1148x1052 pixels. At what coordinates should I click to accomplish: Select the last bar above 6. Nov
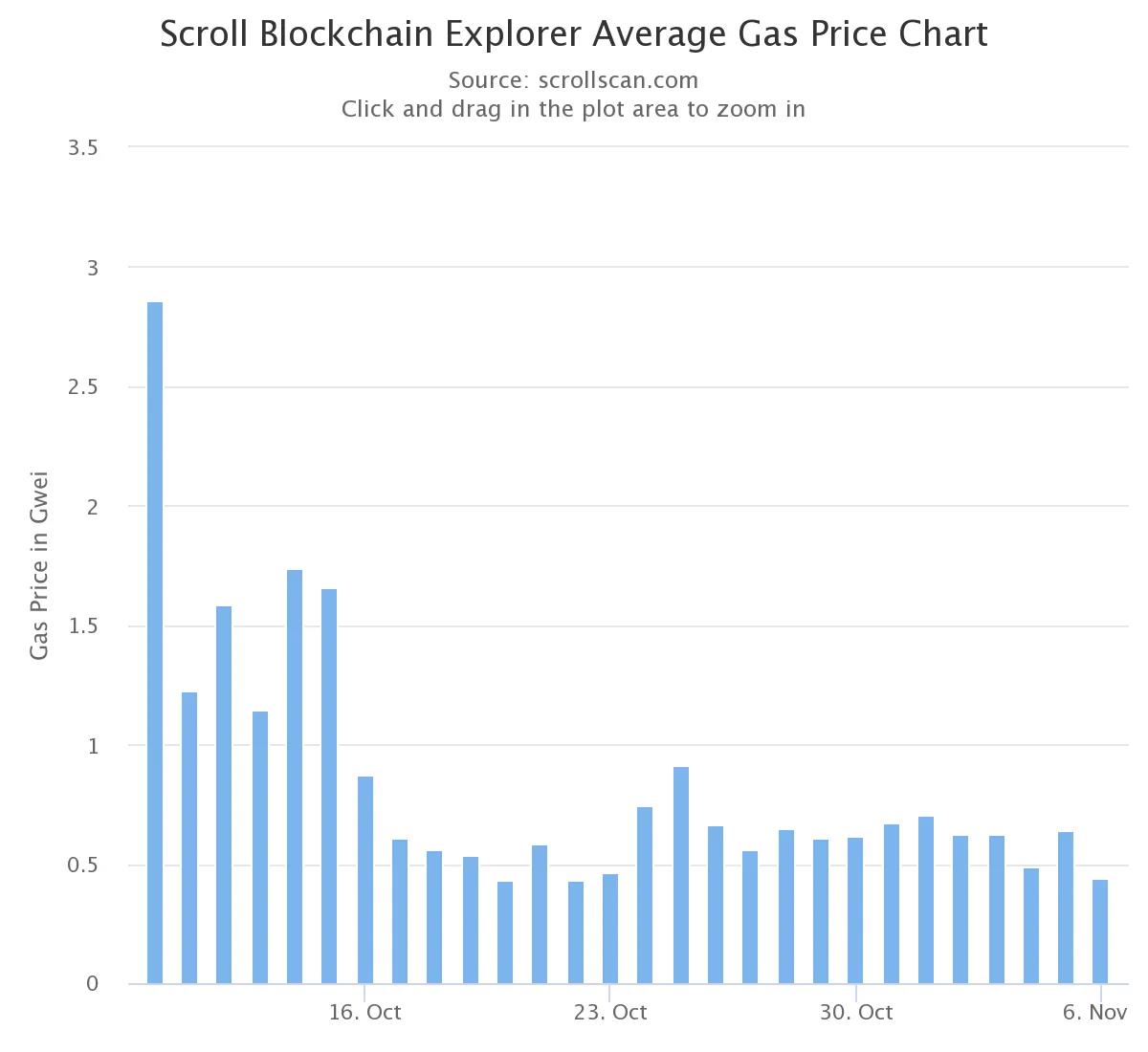(x=1100, y=931)
